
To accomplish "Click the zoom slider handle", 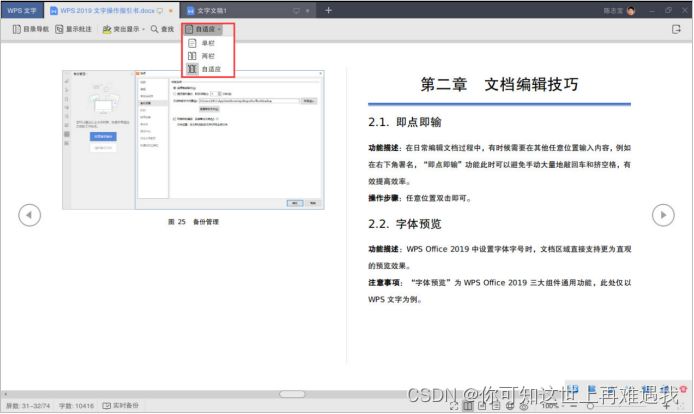I will (590, 406).
